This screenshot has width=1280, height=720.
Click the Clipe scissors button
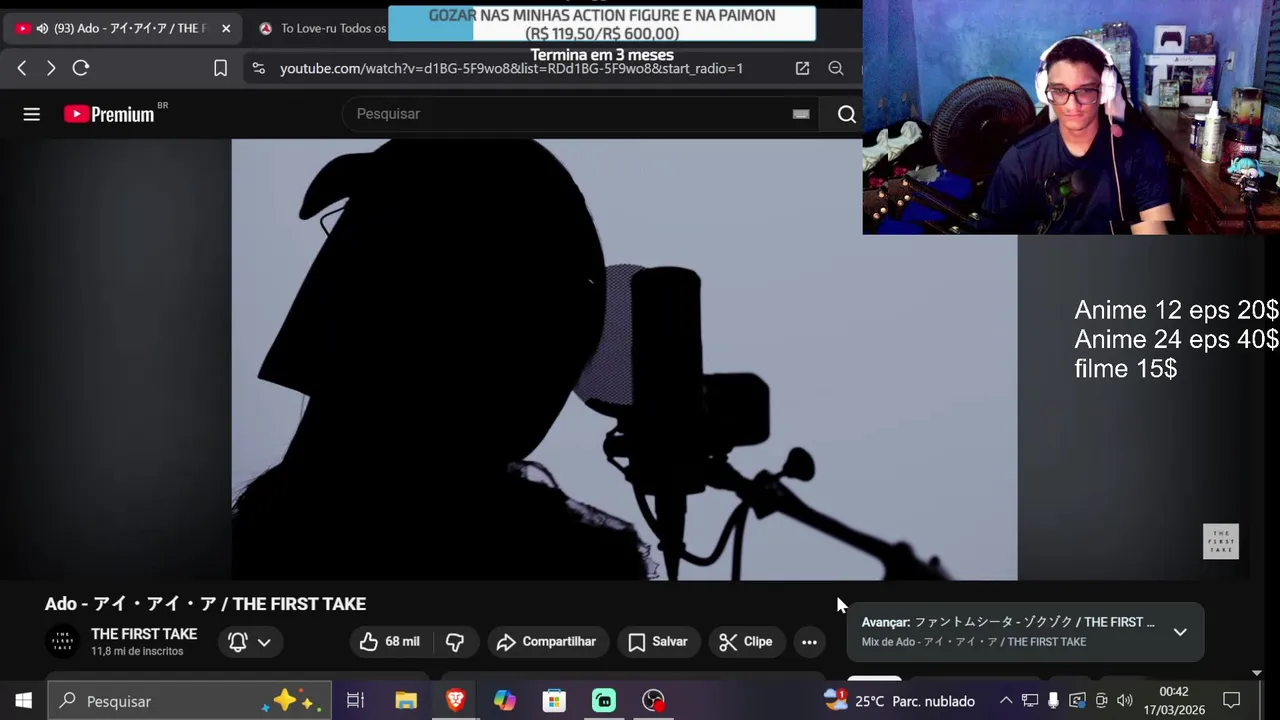(x=746, y=642)
